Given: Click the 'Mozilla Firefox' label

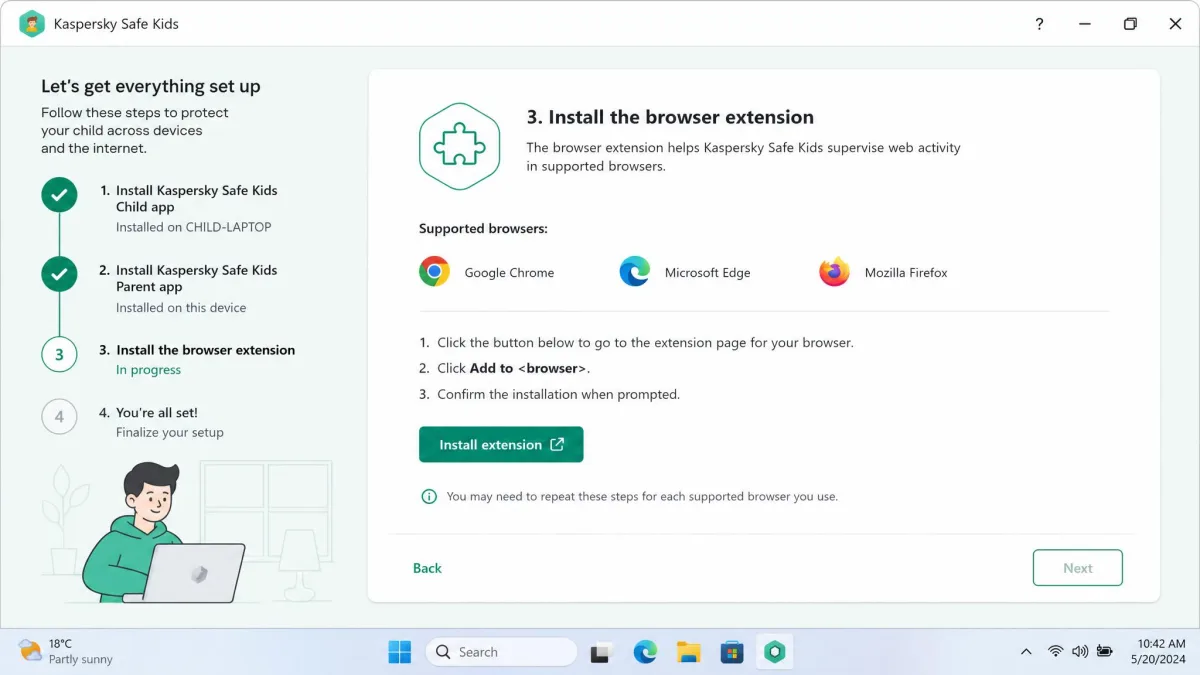Looking at the screenshot, I should coord(906,272).
